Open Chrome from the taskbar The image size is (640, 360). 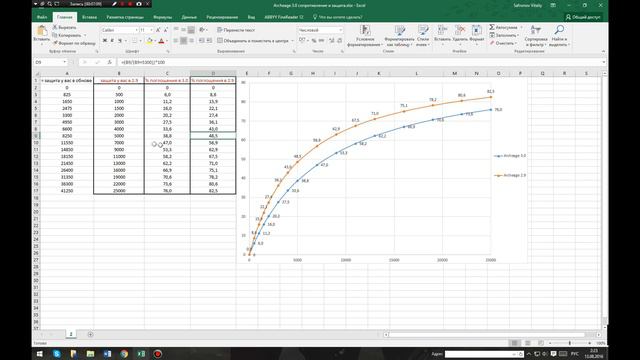124,354
